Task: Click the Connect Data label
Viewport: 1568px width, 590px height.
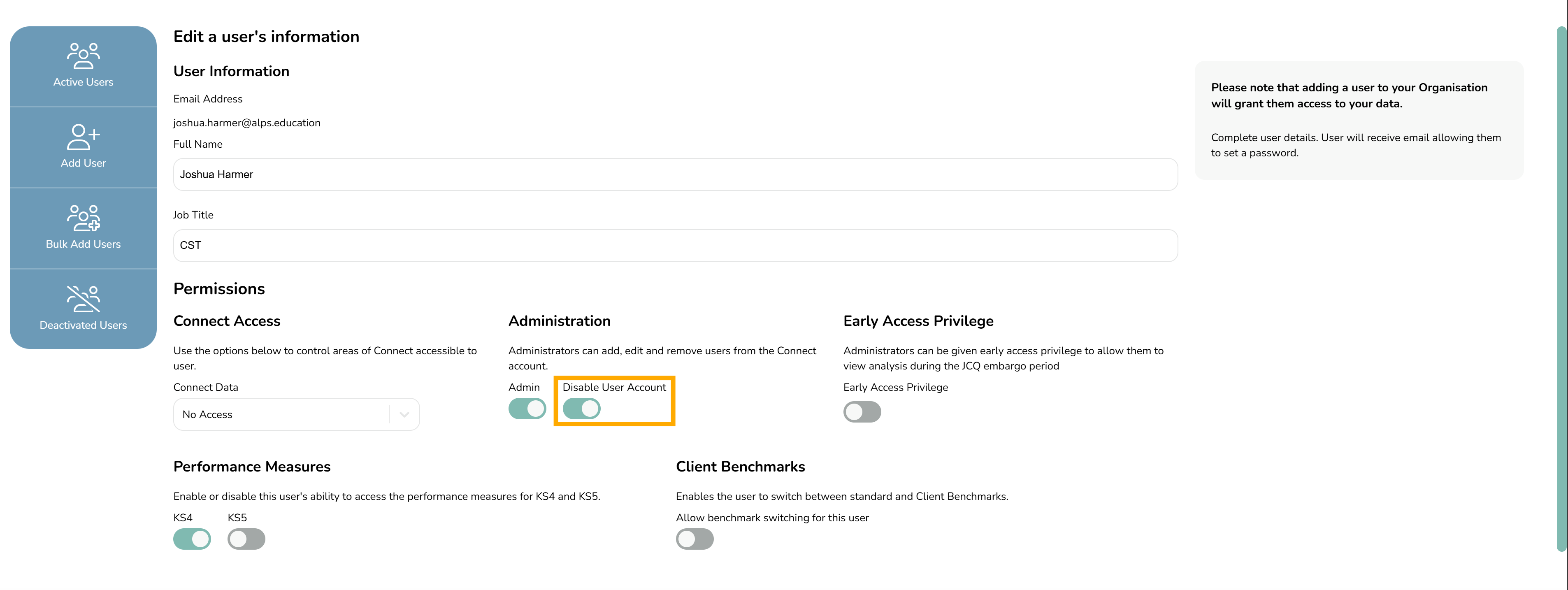Action: click(x=206, y=387)
